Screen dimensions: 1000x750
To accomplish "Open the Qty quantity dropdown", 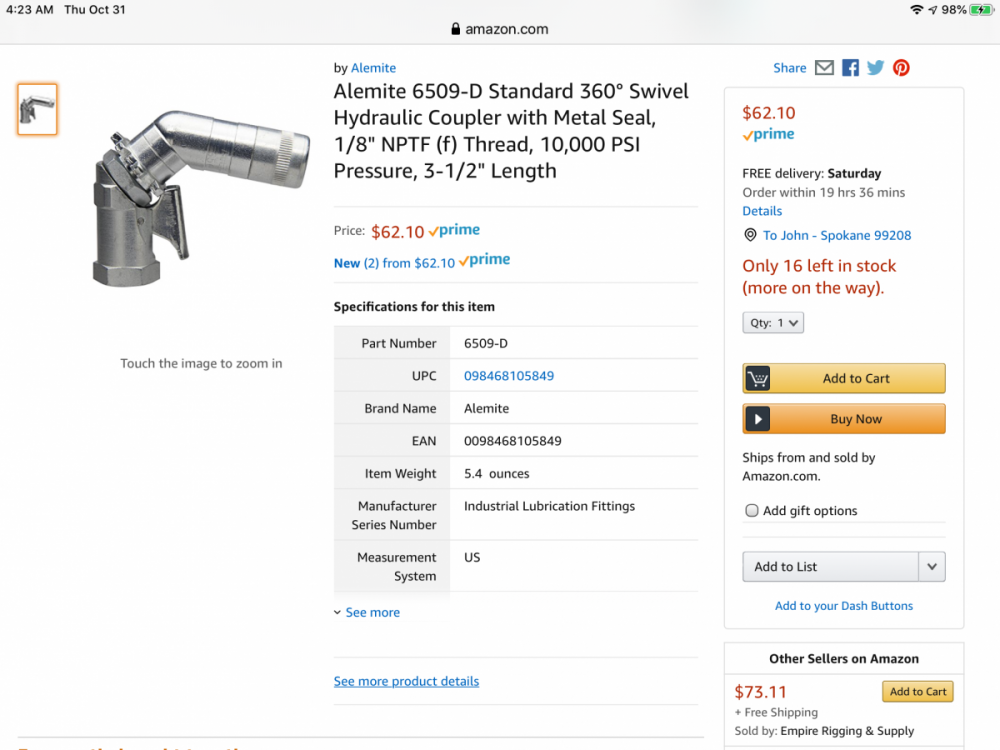I will [773, 323].
